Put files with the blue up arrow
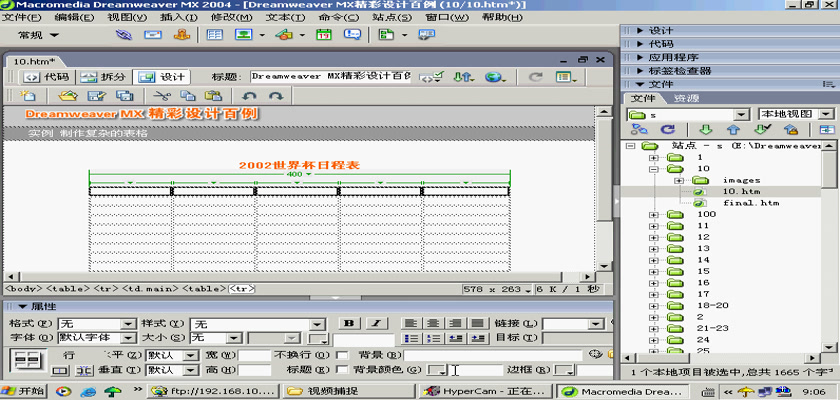This screenshot has height=400, width=840. 733,129
